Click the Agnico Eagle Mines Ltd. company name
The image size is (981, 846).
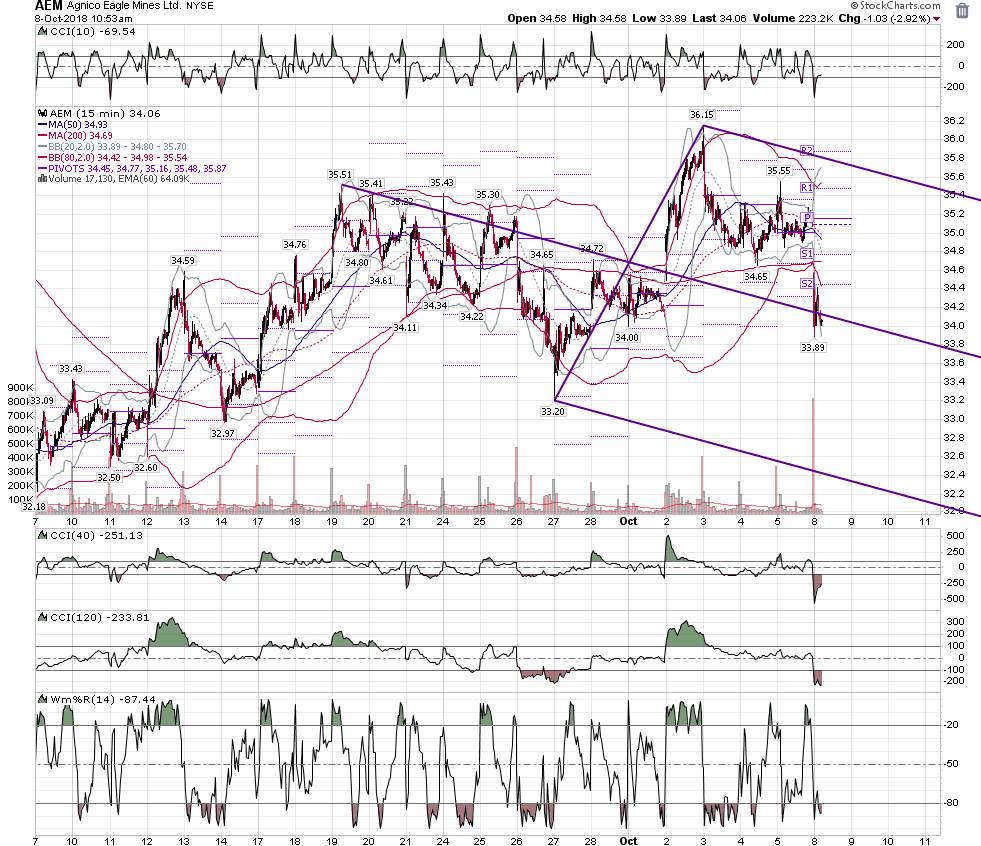pyautogui.click(x=124, y=6)
